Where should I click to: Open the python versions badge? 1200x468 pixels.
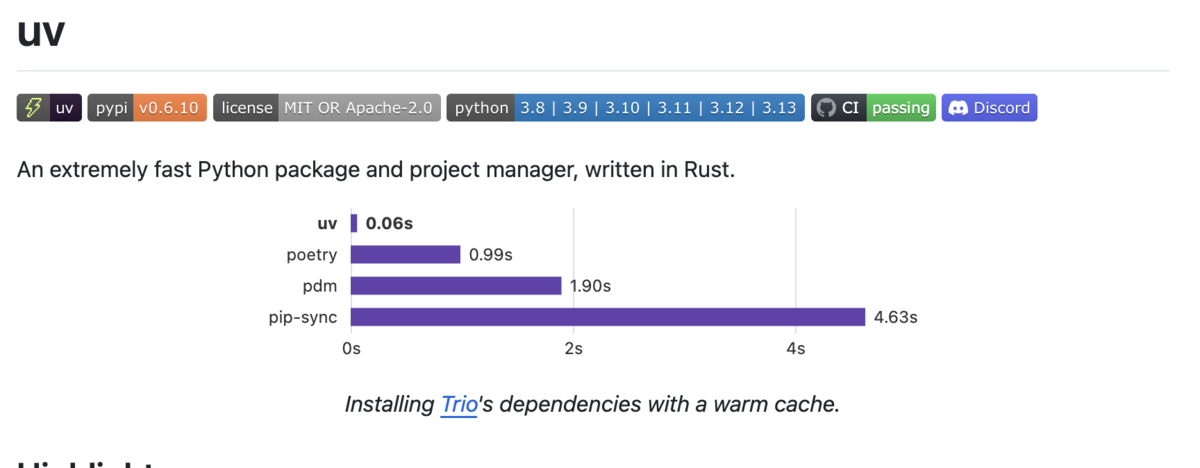[626, 107]
